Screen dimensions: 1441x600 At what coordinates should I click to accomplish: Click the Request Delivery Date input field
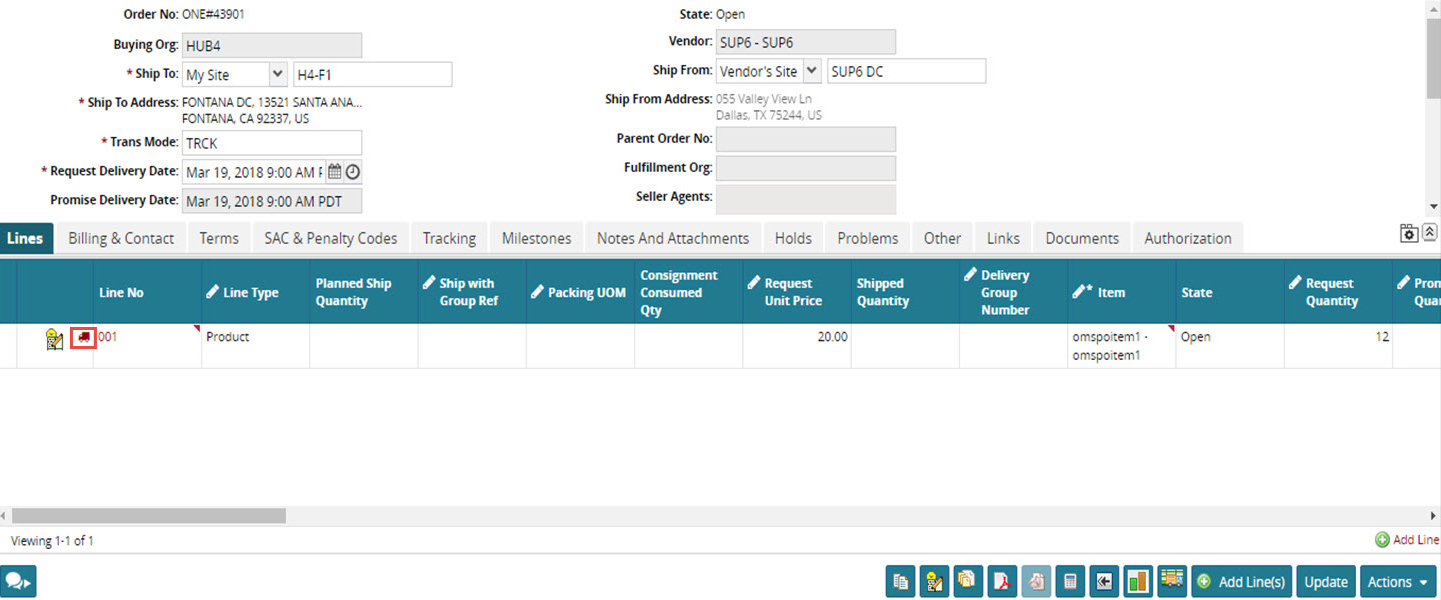pyautogui.click(x=253, y=172)
